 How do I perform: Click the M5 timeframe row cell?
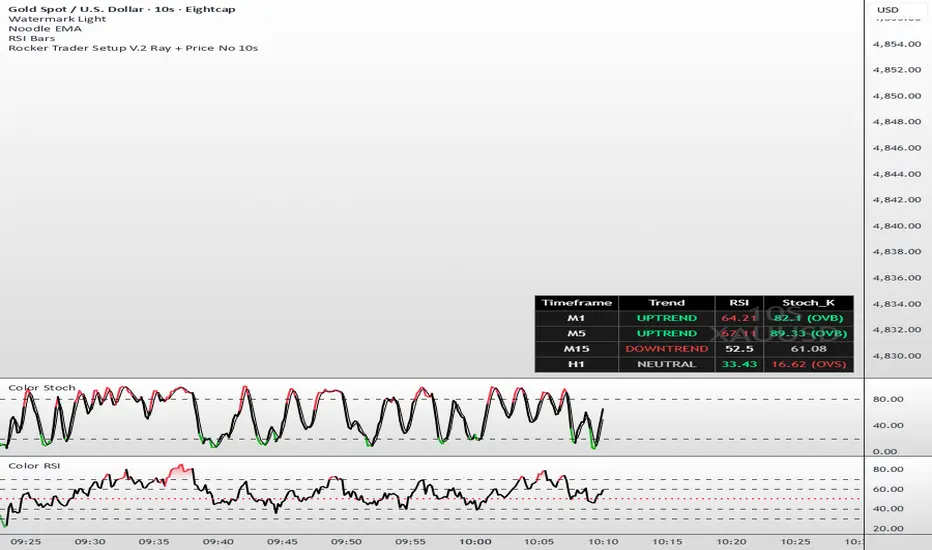tap(577, 334)
